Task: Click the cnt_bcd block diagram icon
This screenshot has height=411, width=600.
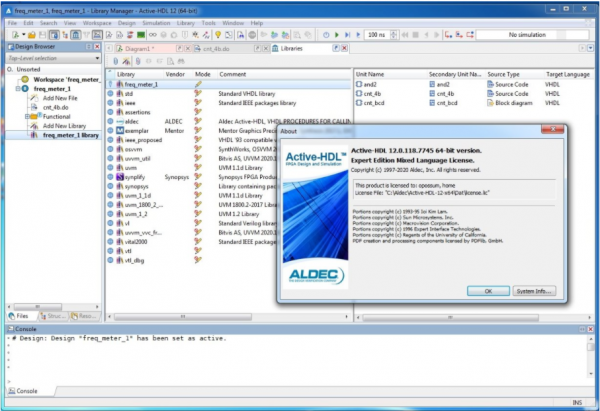Action: (x=359, y=103)
